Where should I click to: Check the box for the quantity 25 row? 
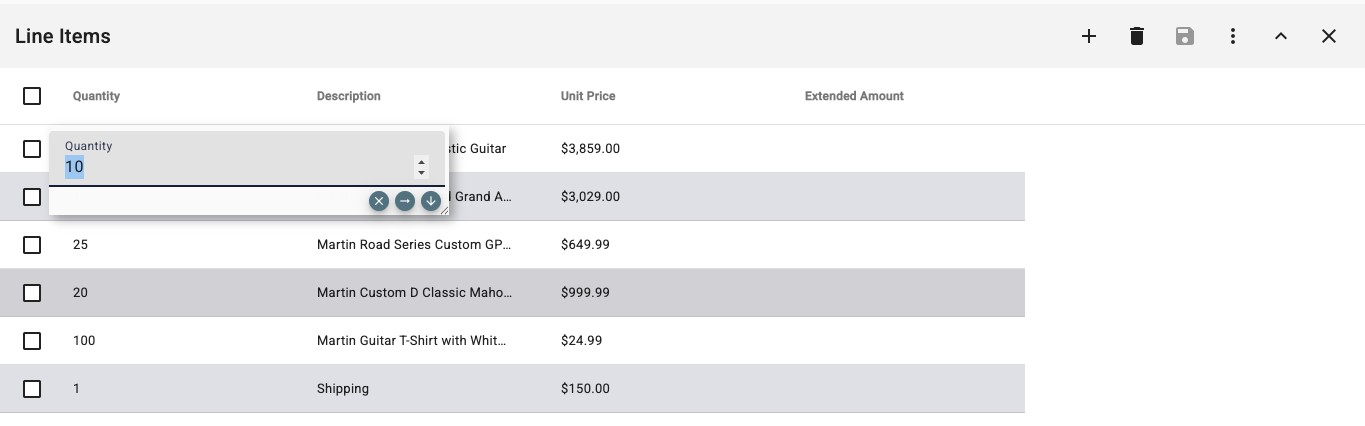[32, 245]
